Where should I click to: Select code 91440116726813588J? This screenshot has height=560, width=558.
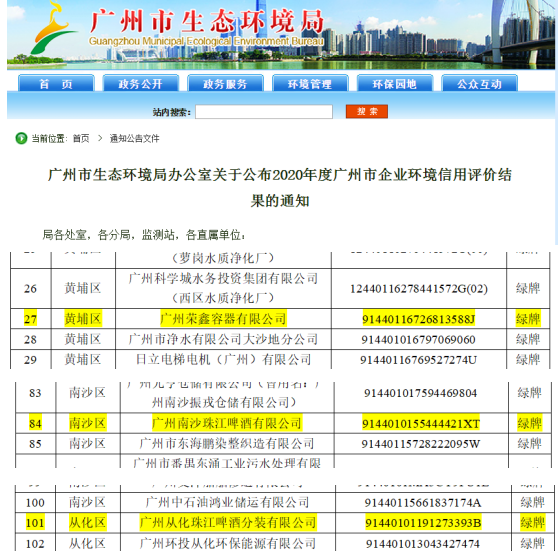pos(418,319)
